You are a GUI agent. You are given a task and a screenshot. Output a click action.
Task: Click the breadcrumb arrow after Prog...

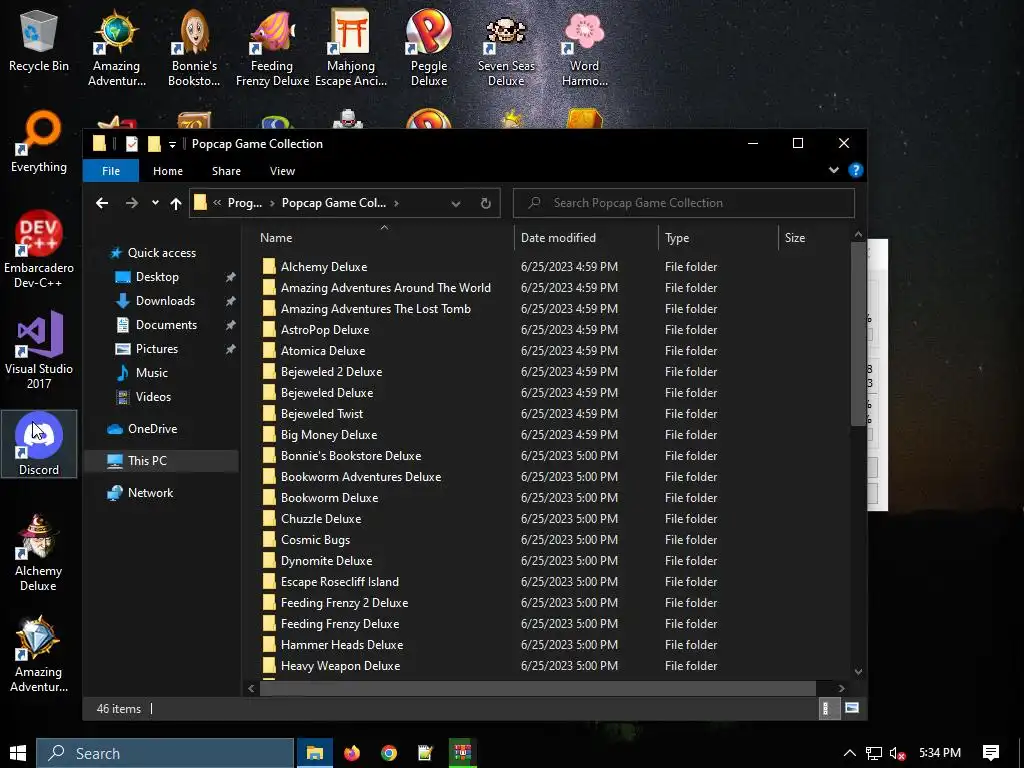[x=272, y=203]
